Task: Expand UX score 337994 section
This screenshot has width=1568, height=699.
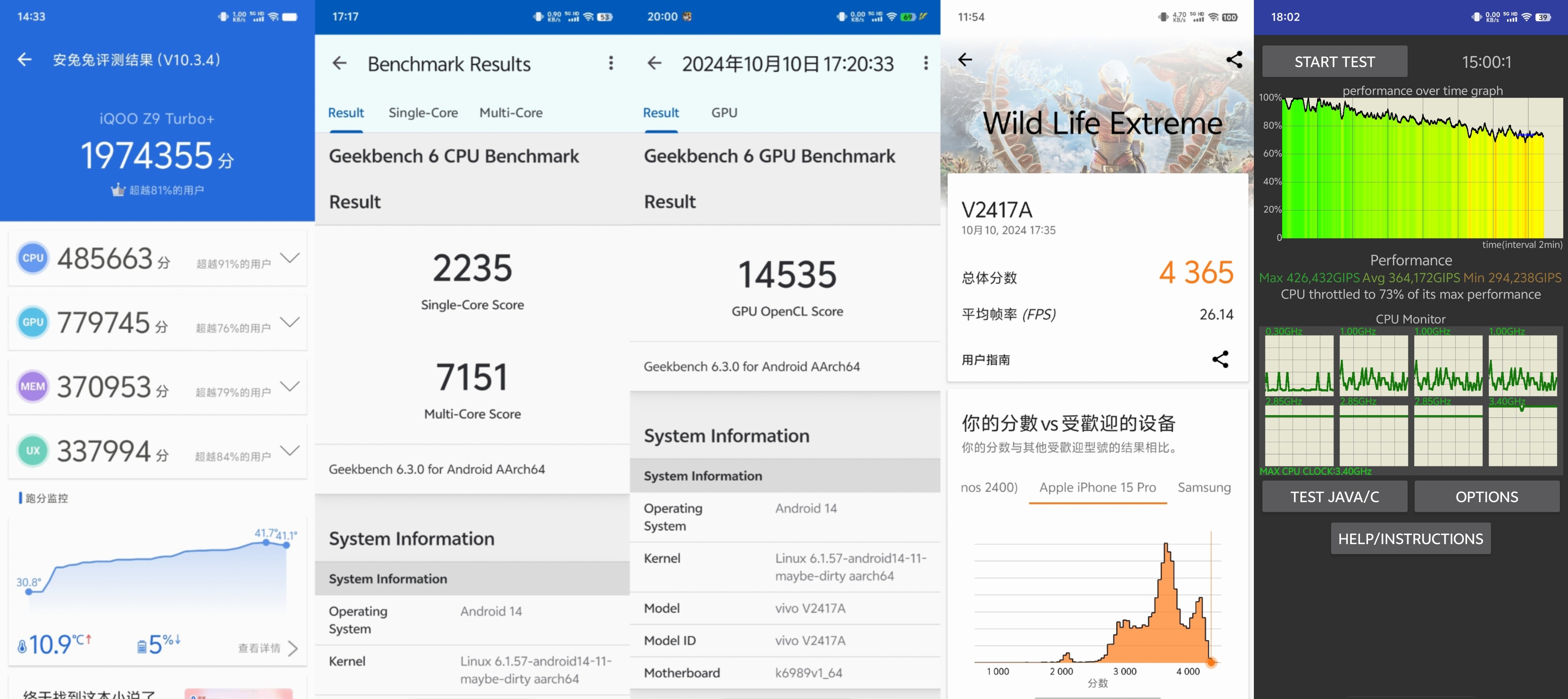Action: tap(290, 450)
